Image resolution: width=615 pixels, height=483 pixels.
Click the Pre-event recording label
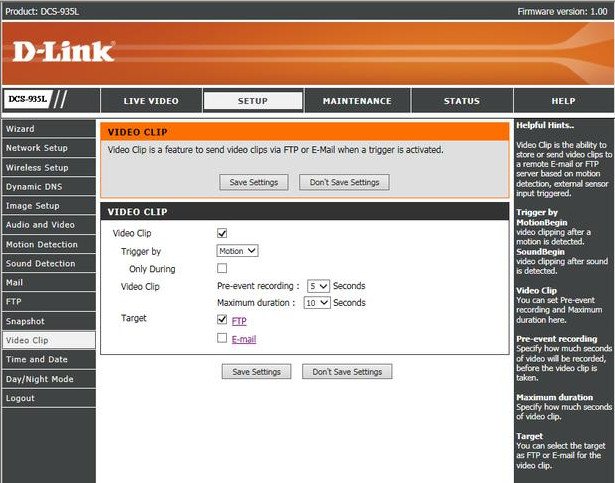click(x=258, y=286)
